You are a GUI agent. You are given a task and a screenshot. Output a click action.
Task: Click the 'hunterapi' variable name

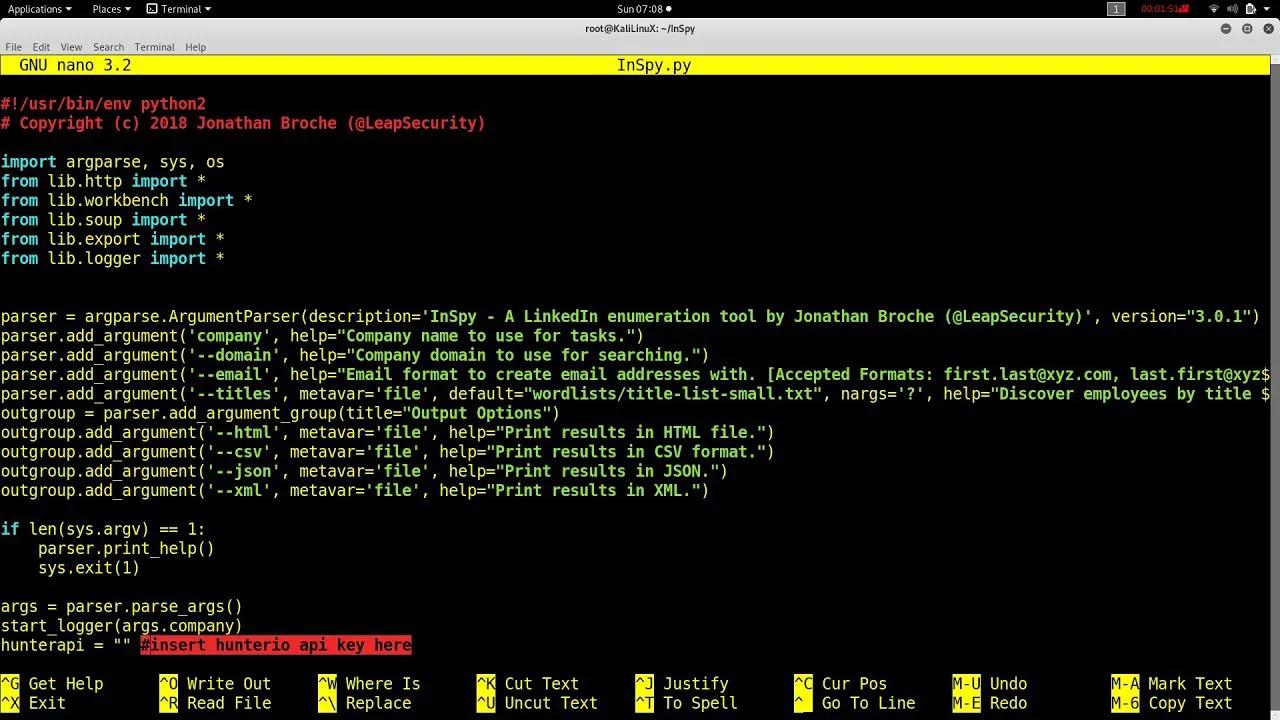42,645
